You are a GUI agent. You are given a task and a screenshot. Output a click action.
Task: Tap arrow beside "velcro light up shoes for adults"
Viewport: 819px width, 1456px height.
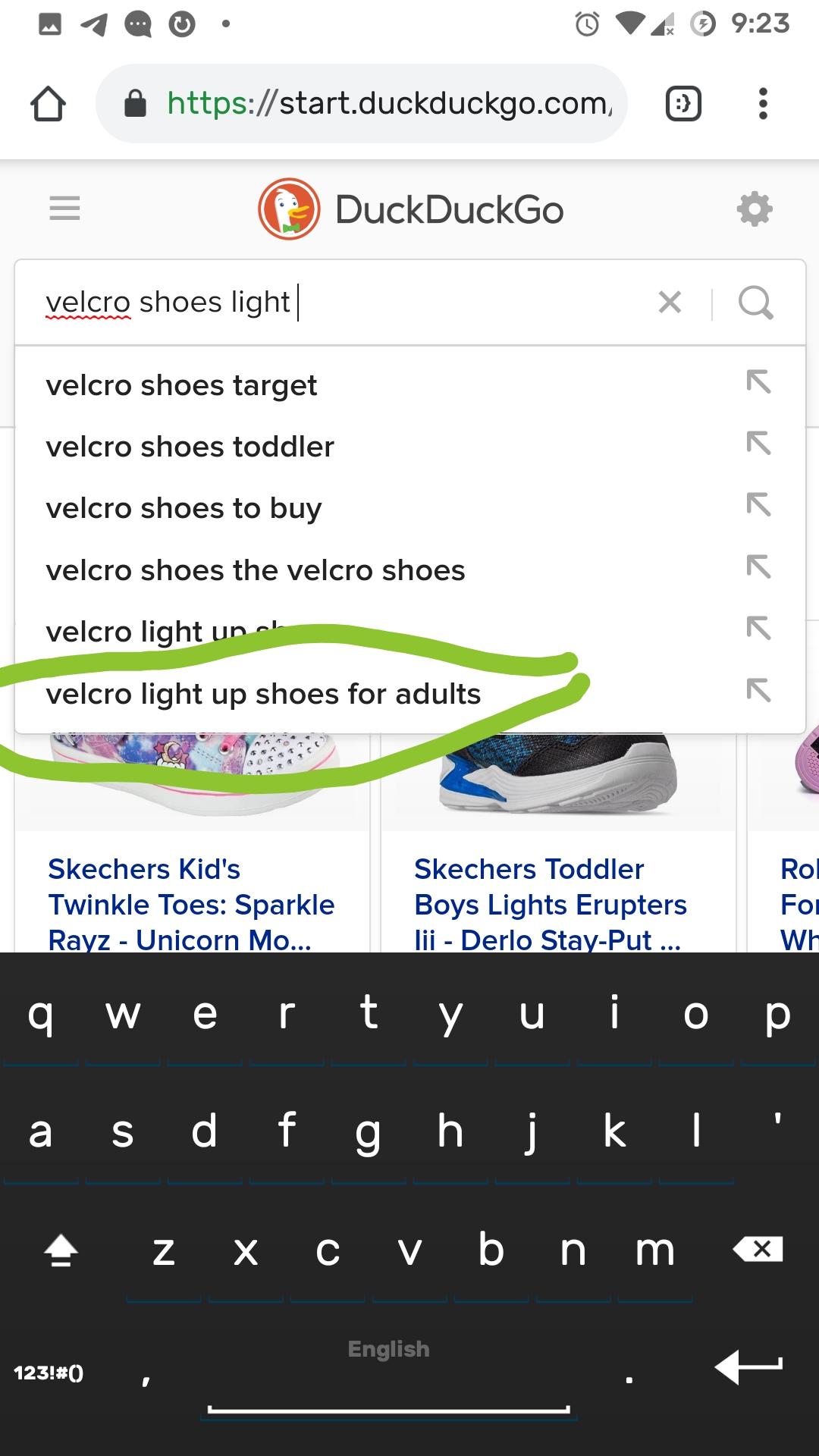point(758,690)
